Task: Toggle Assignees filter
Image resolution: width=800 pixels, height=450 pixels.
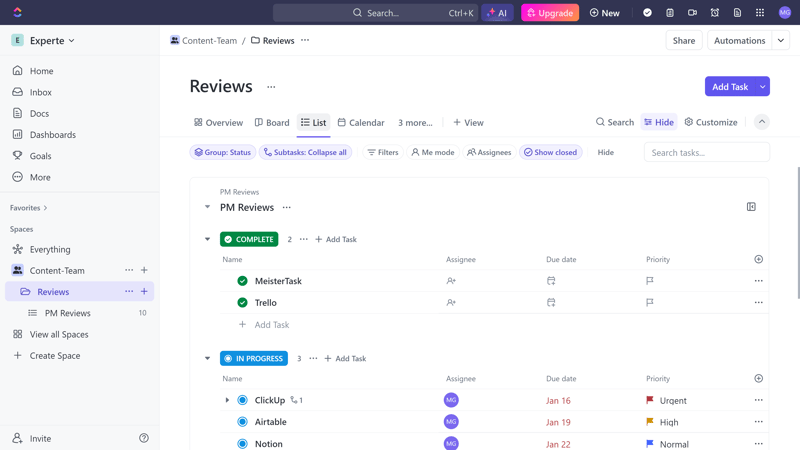Action: 489,152
